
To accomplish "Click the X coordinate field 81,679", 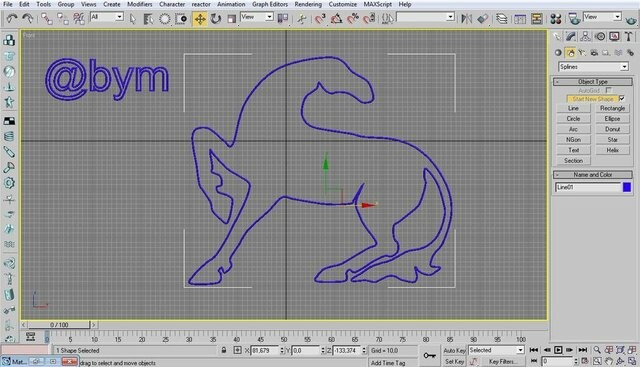I will [264, 351].
